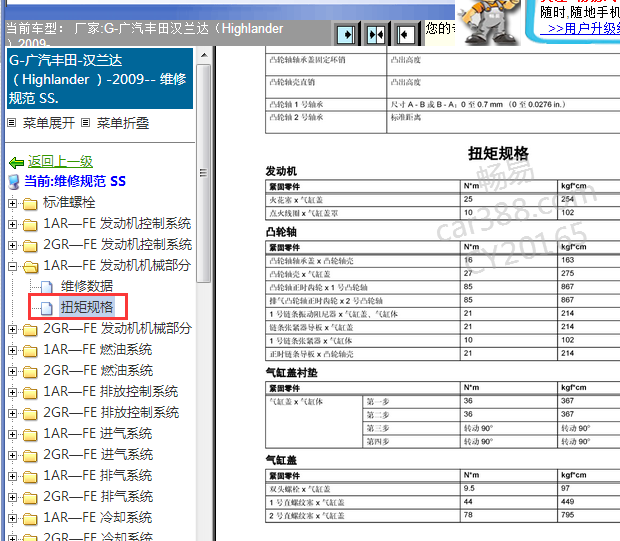Expand 1AR—FE 冷却系统 node
The image size is (620, 541).
pyautogui.click(x=12, y=518)
